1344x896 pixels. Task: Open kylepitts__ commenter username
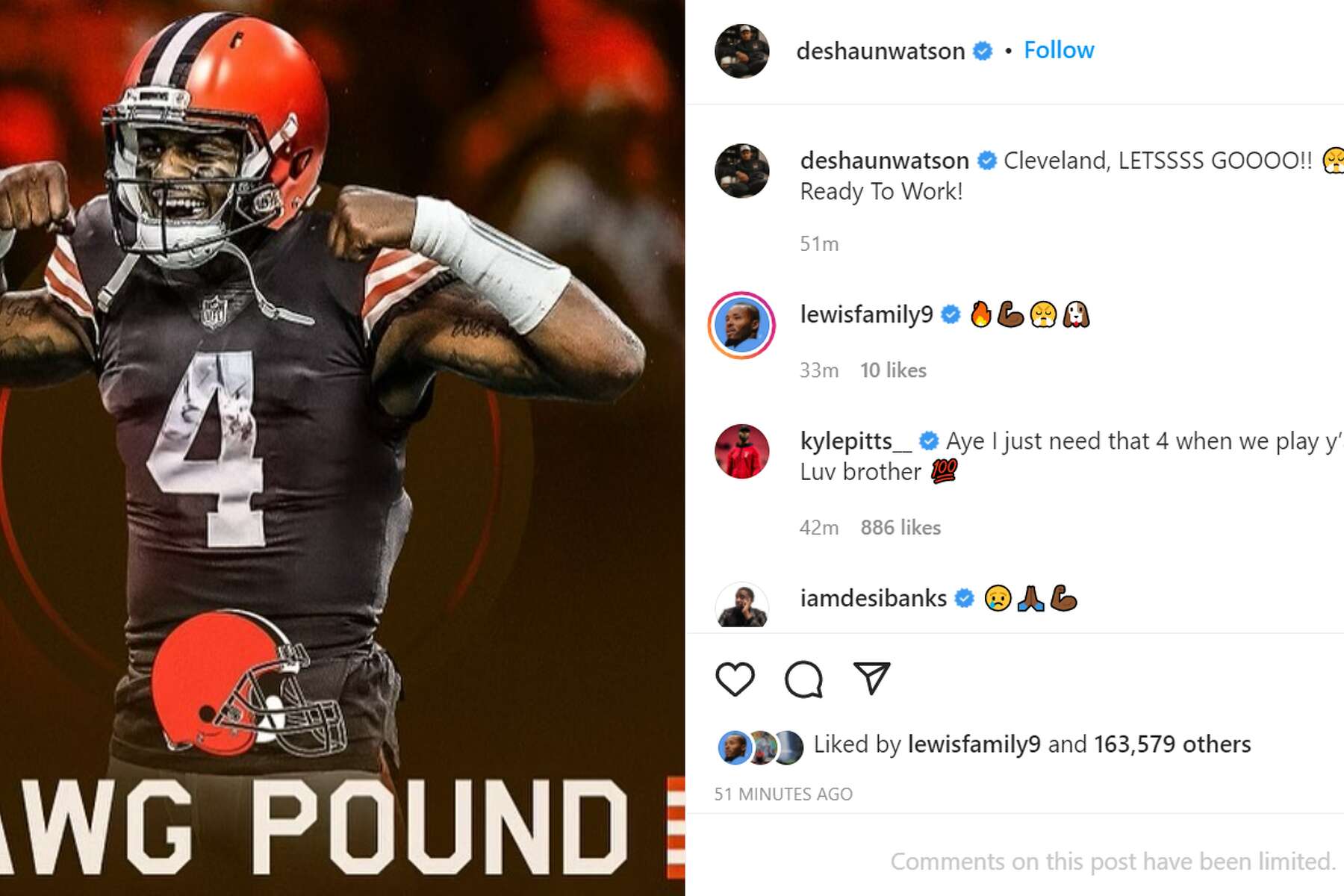856,441
